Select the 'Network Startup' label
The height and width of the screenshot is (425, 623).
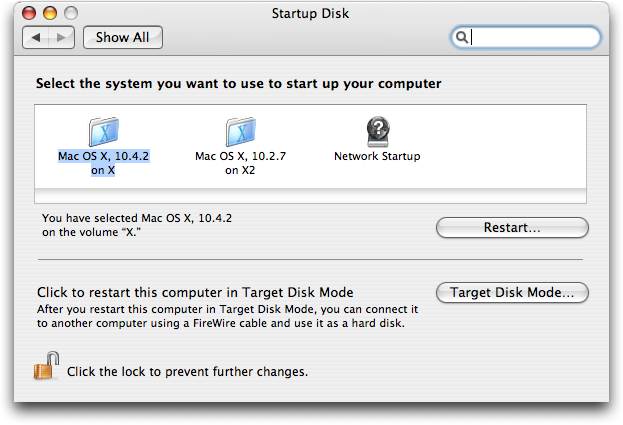(377, 156)
